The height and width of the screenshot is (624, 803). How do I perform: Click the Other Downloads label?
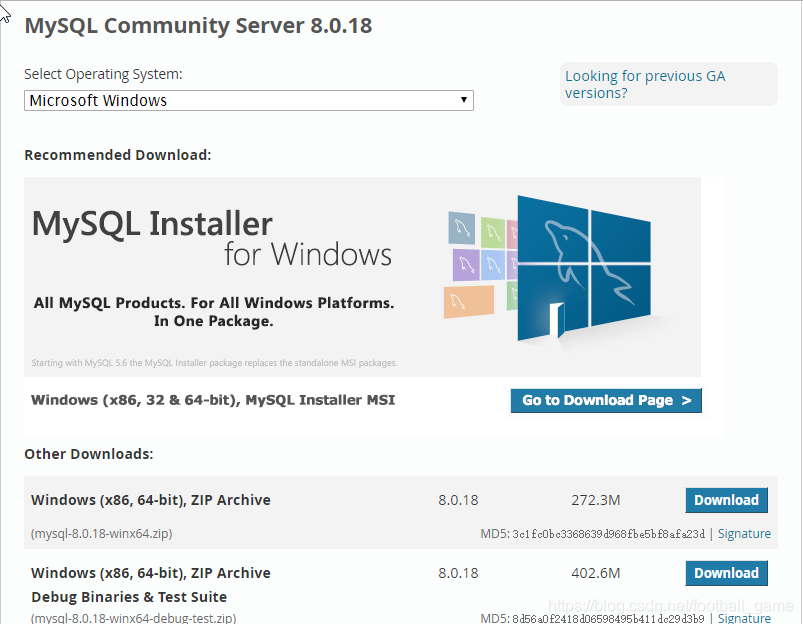coord(89,454)
